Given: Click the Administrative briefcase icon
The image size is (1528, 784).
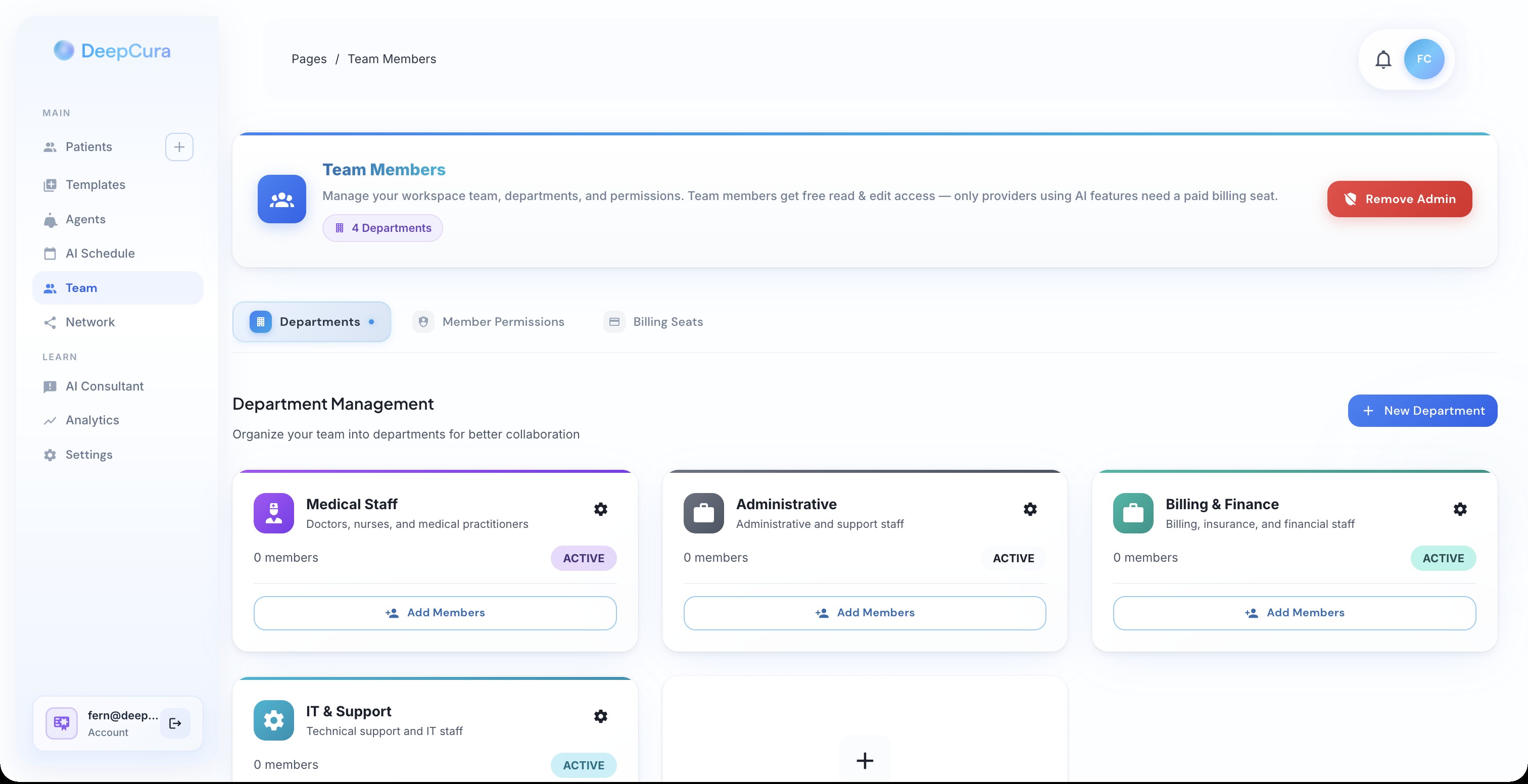Looking at the screenshot, I should (x=703, y=514).
